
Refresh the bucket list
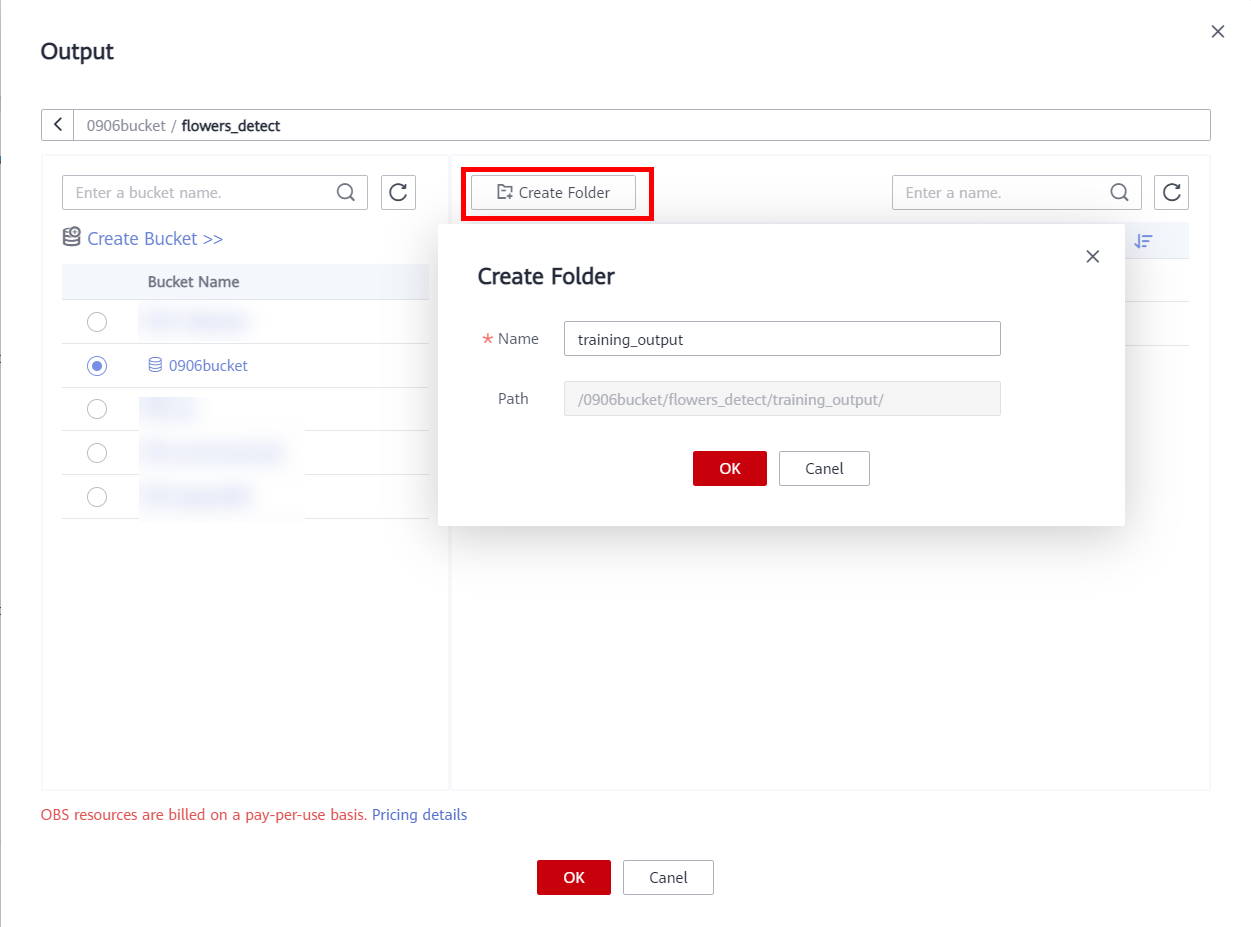tap(398, 193)
